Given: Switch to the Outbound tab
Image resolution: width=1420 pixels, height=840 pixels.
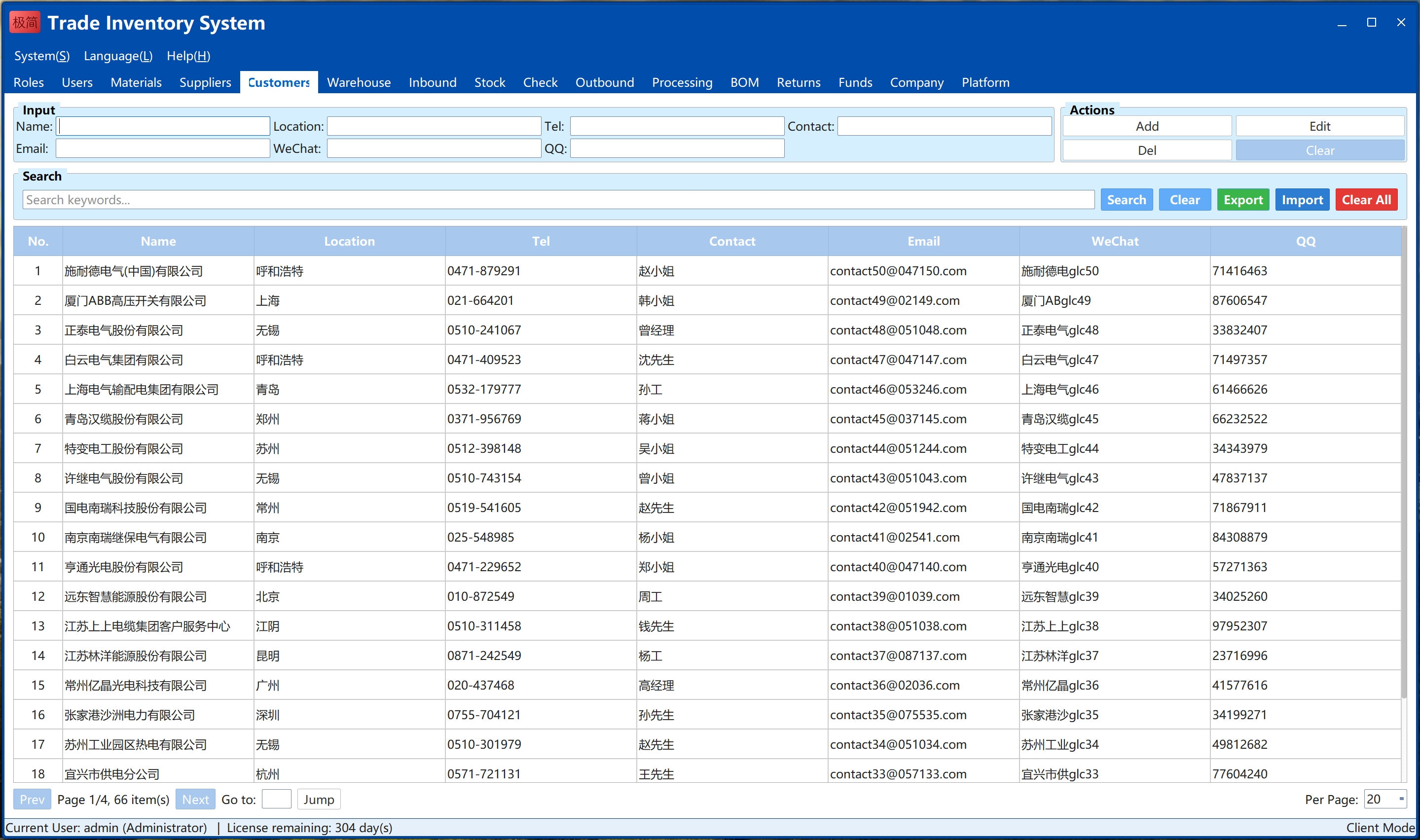Looking at the screenshot, I should [604, 83].
